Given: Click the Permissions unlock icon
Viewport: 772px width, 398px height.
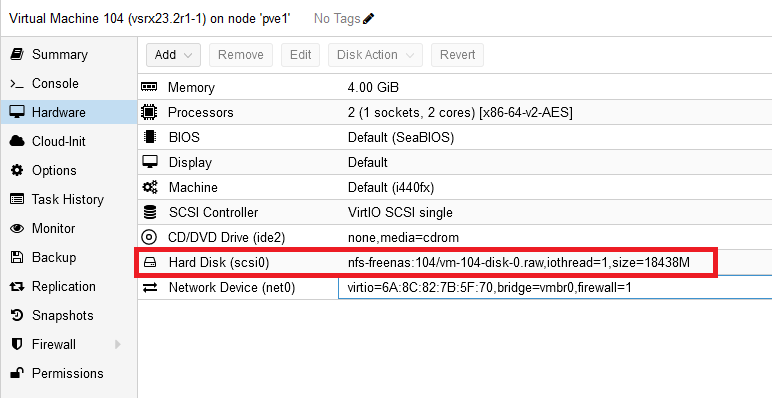Looking at the screenshot, I should click(x=17, y=373).
